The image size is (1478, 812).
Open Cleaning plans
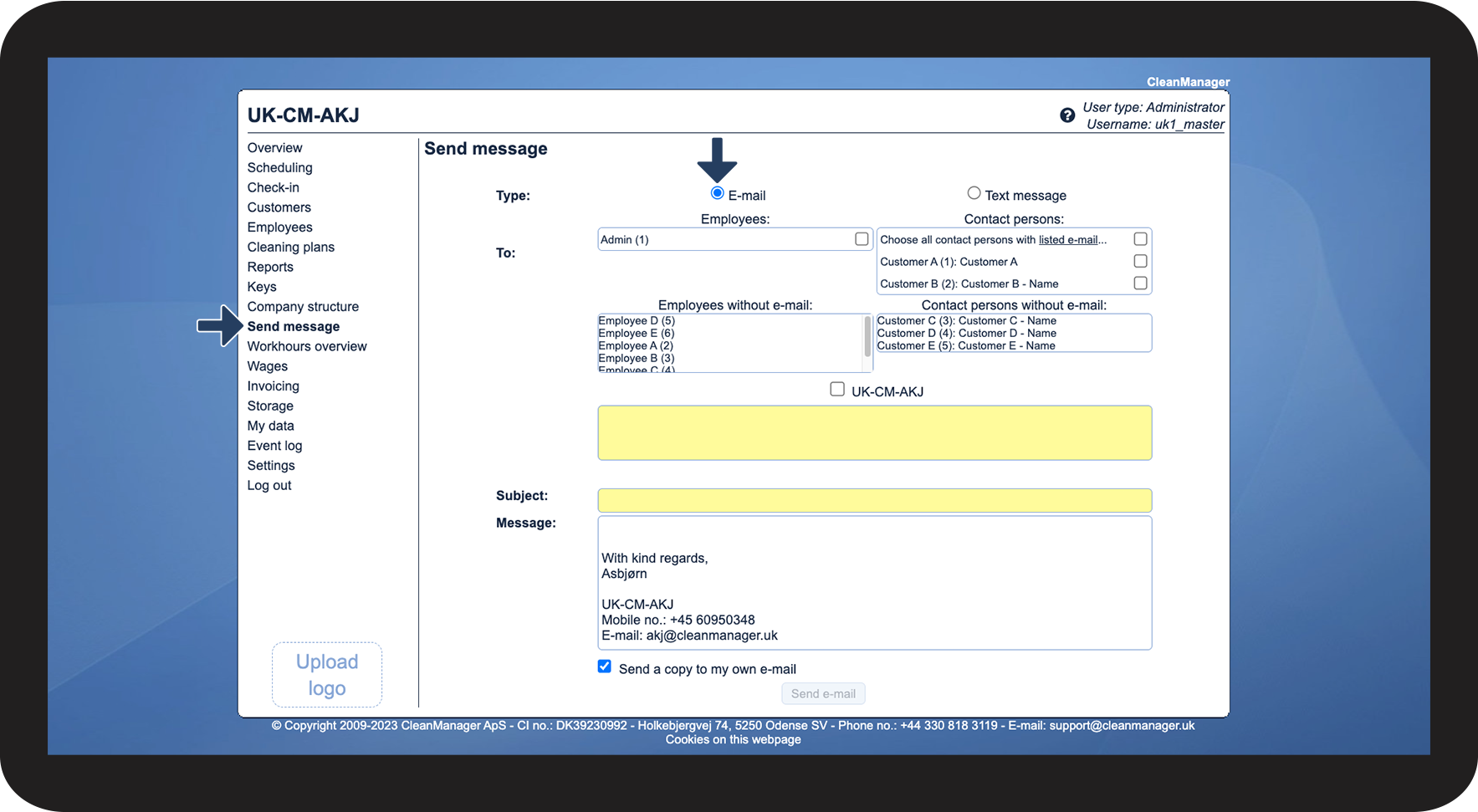(x=290, y=248)
